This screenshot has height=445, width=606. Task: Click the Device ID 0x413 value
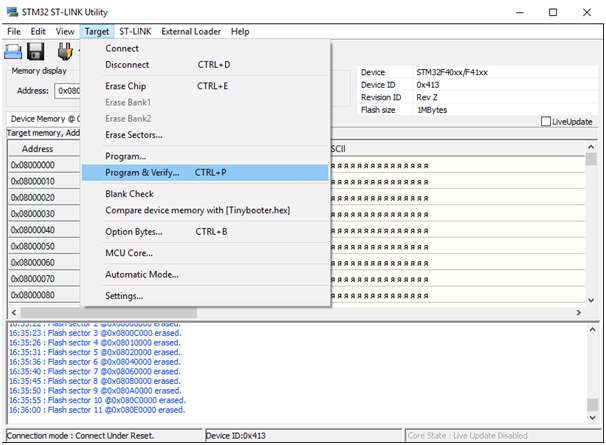[x=427, y=85]
